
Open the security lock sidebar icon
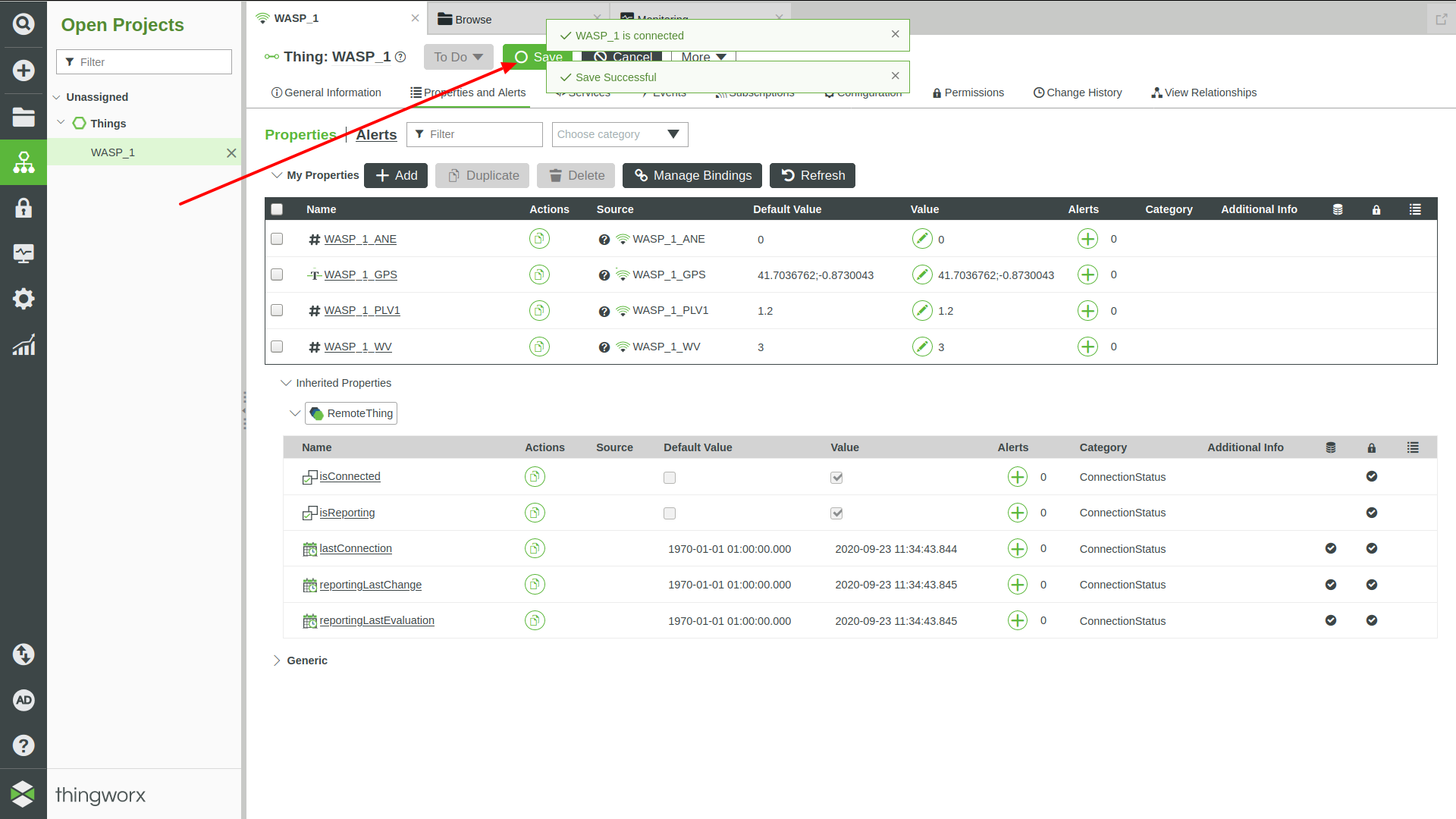click(24, 208)
